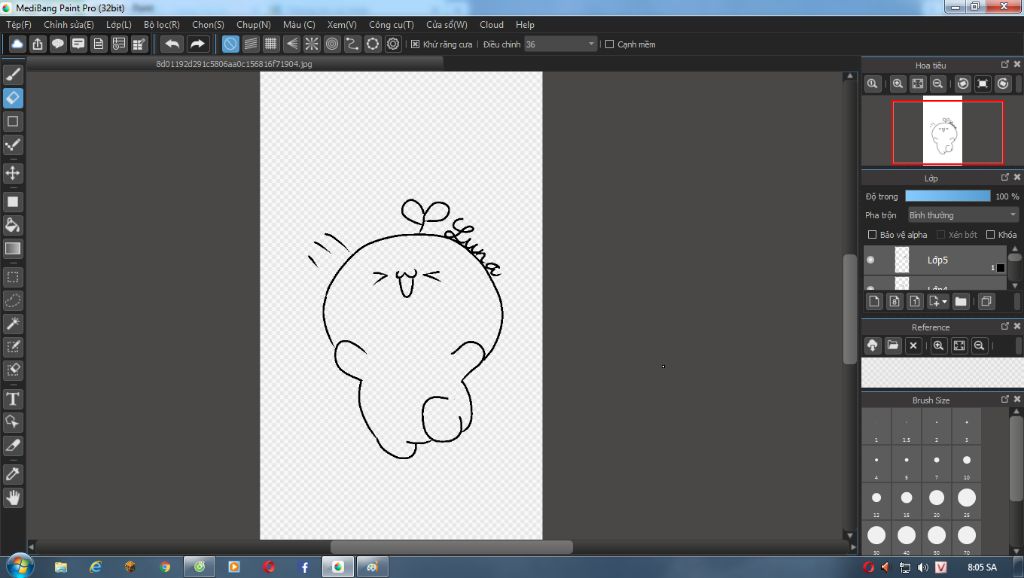Clear the Reference panel image
Image resolution: width=1024 pixels, height=578 pixels.
click(913, 345)
